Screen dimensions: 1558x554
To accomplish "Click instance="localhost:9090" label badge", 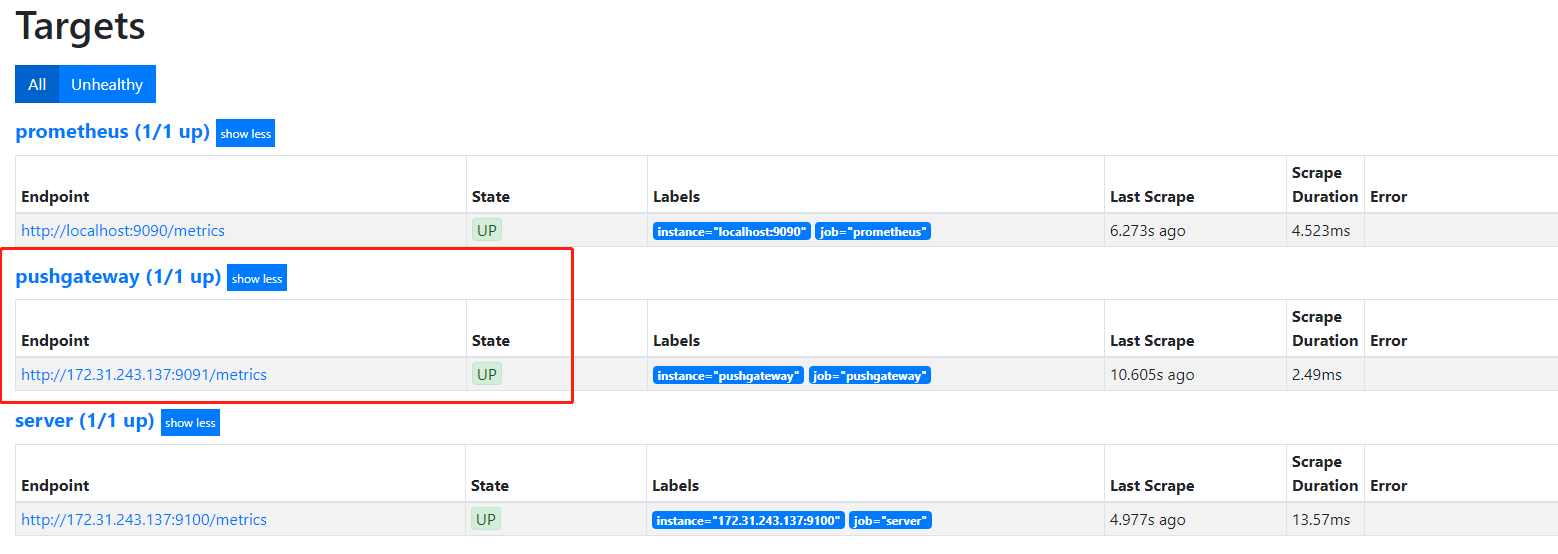I will 732,231.
